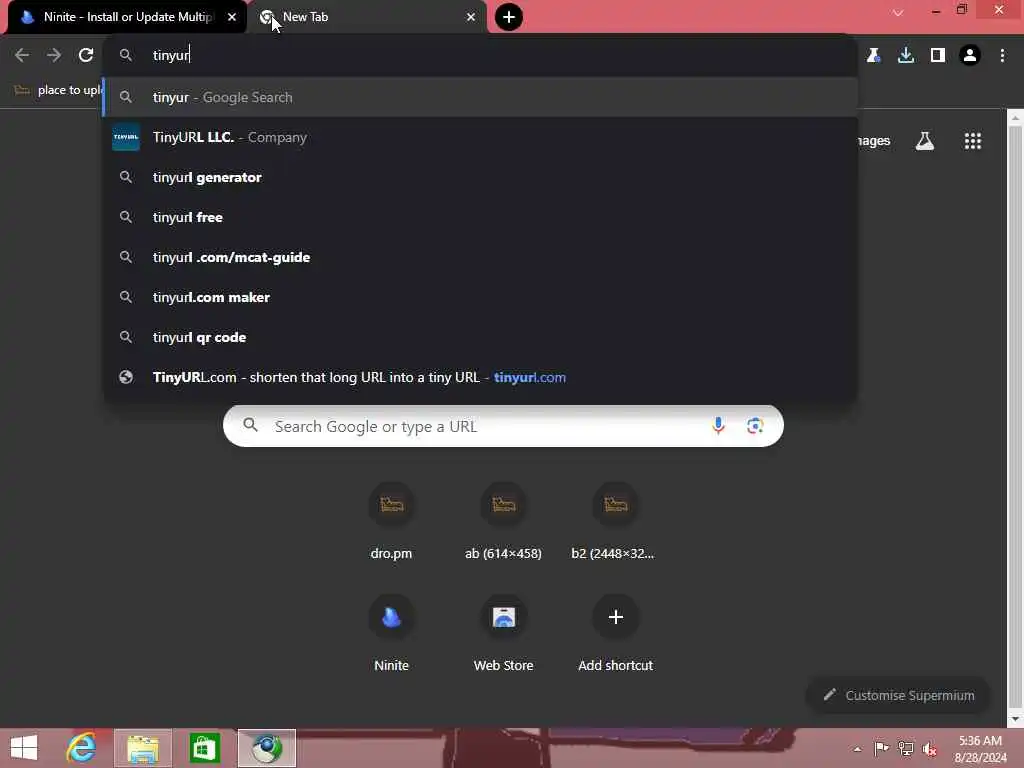Open the dro.pm shortcut
The height and width of the screenshot is (768, 1024).
point(391,522)
